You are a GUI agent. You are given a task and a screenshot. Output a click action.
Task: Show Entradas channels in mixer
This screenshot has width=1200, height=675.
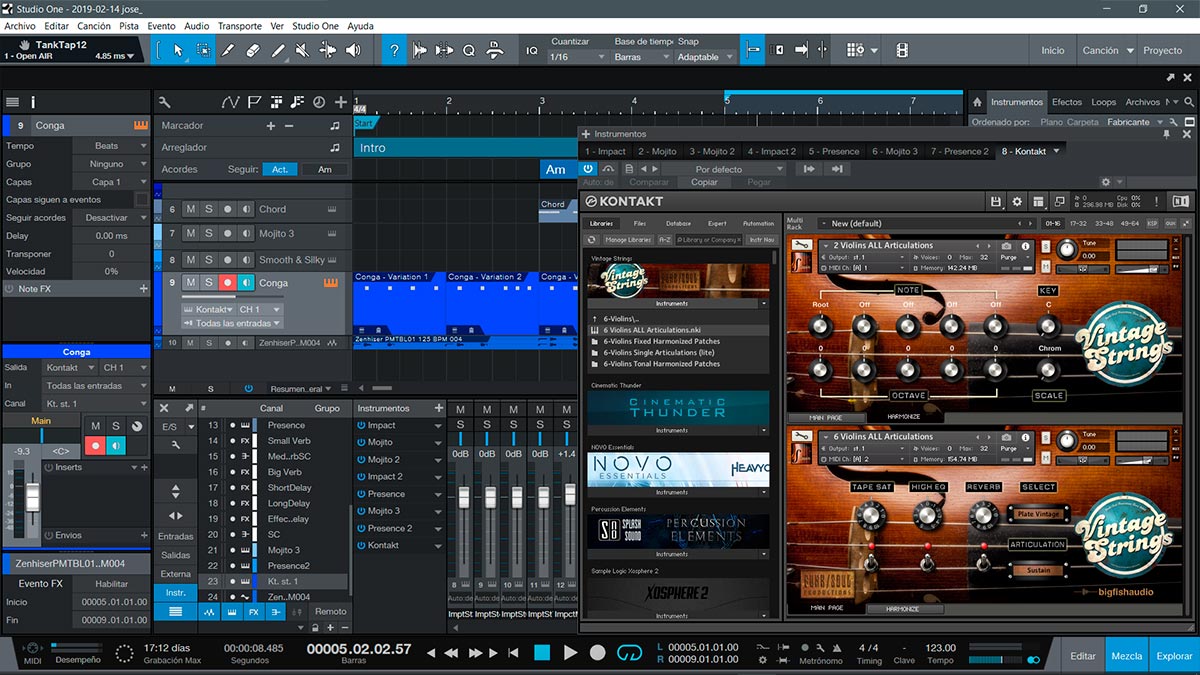pos(176,537)
